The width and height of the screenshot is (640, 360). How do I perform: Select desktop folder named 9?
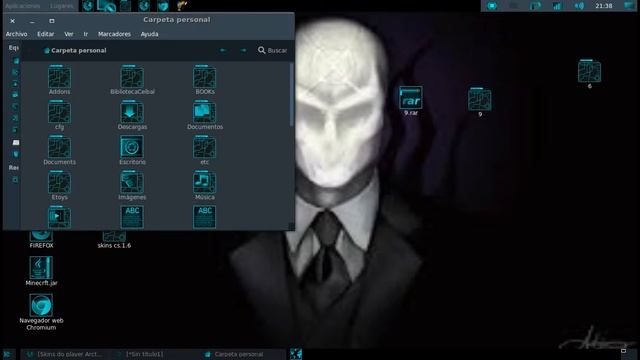click(480, 102)
